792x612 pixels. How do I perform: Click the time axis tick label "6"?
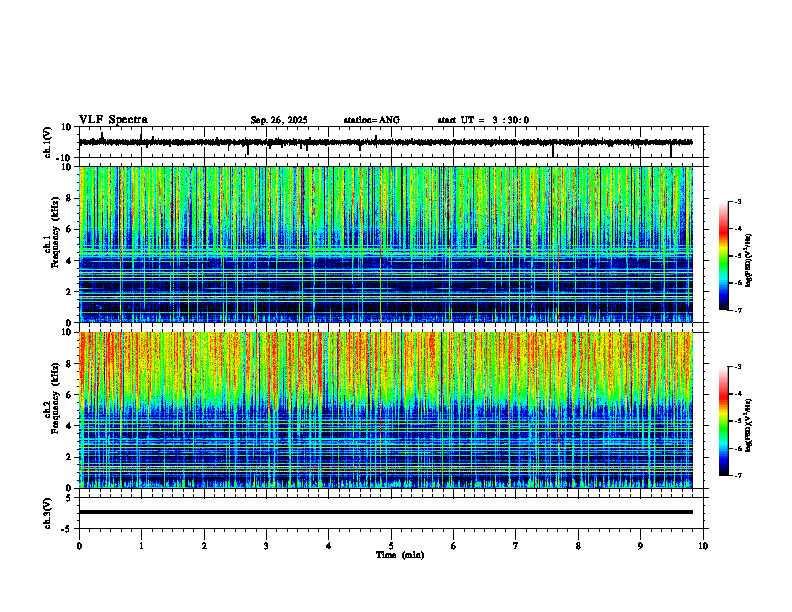tap(453, 546)
